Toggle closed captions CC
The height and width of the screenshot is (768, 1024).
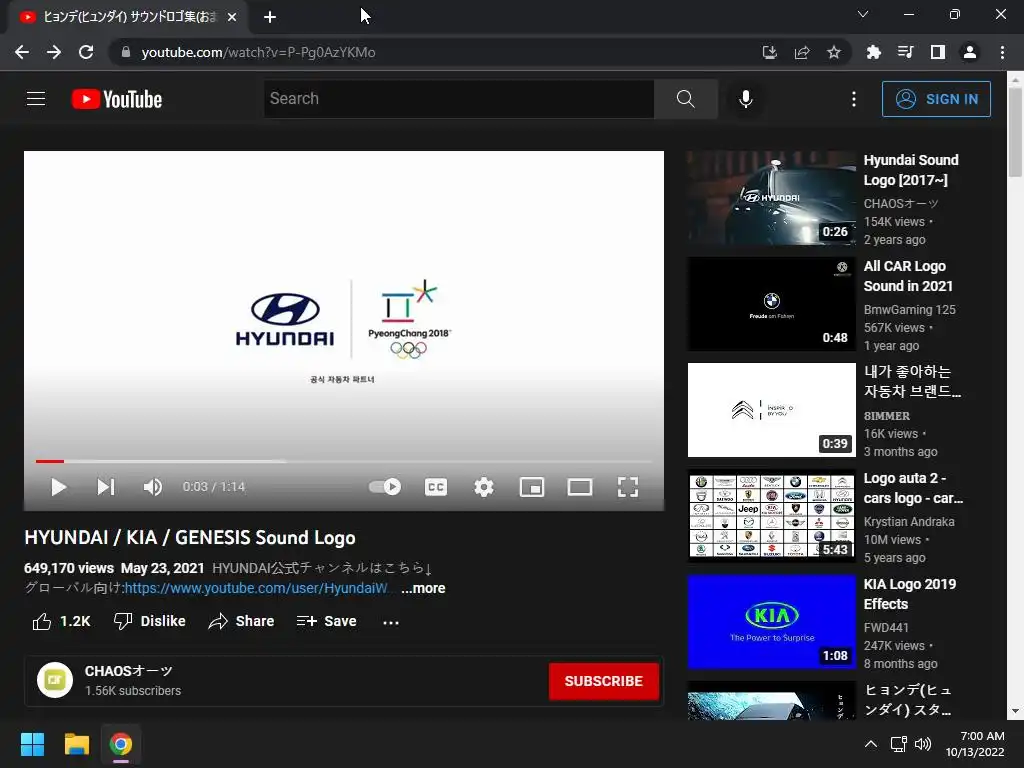point(436,487)
